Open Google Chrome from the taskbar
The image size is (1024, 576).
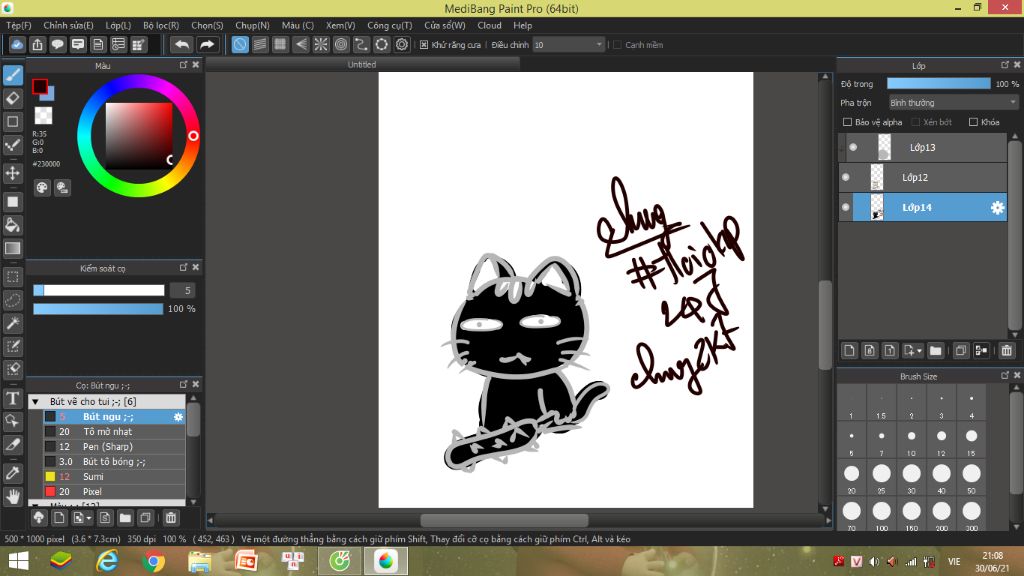(x=153, y=561)
